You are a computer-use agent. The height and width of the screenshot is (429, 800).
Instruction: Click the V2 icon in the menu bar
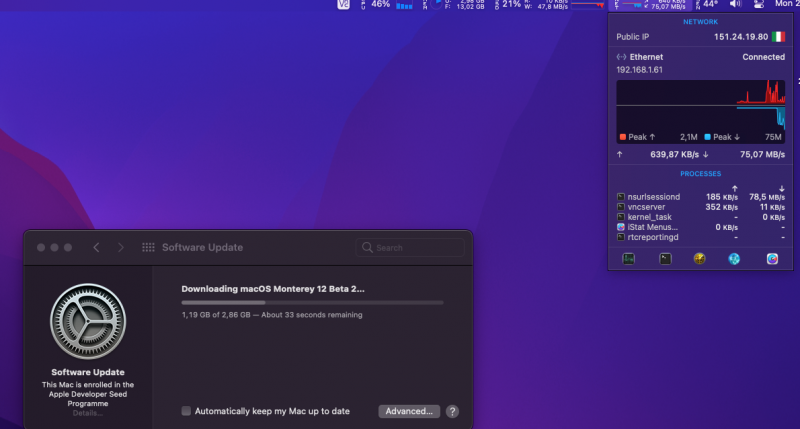(343, 4)
